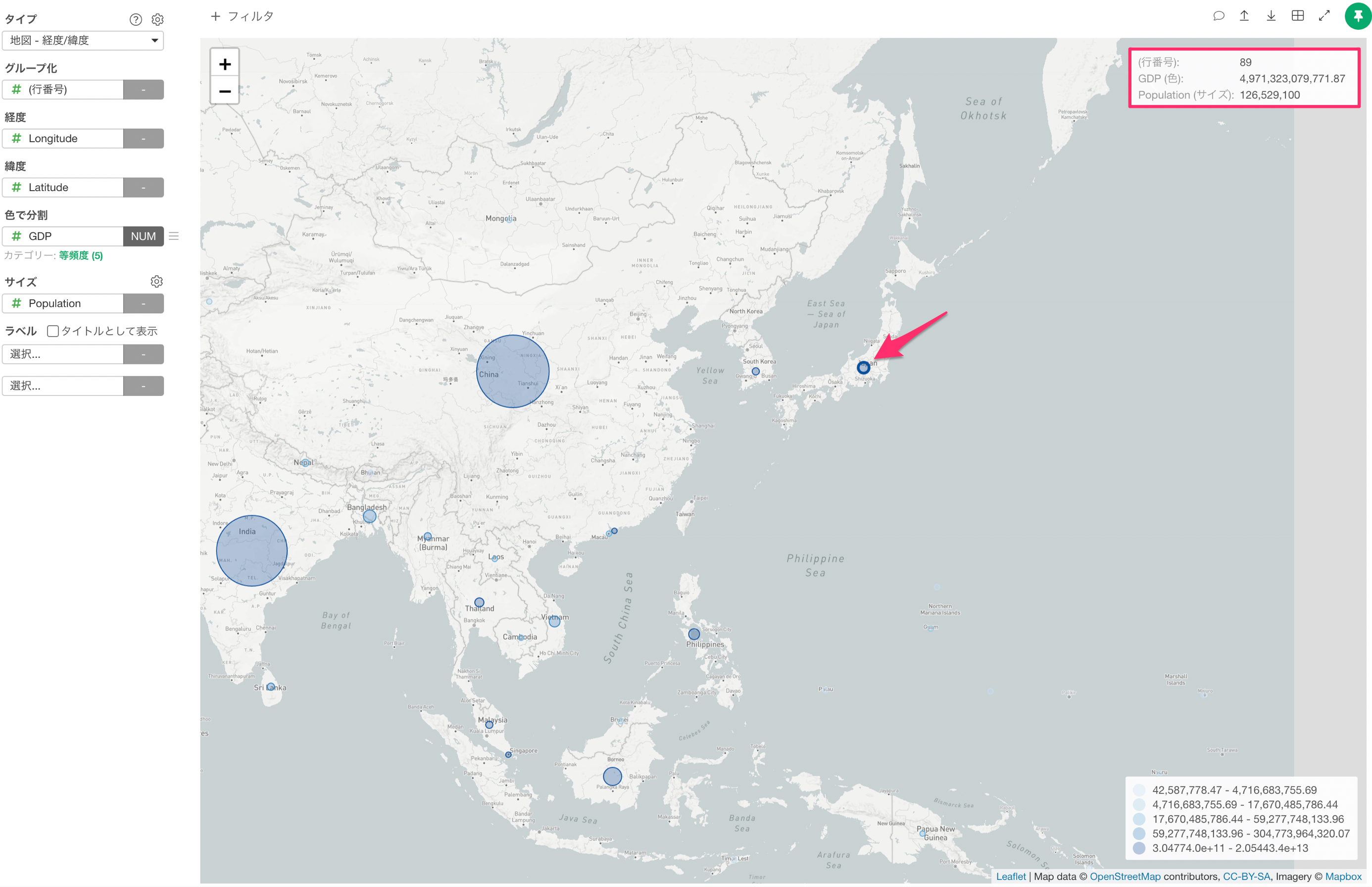
Task: Click legend swatch for 59,277,748,133.96 range
Action: 1139,834
